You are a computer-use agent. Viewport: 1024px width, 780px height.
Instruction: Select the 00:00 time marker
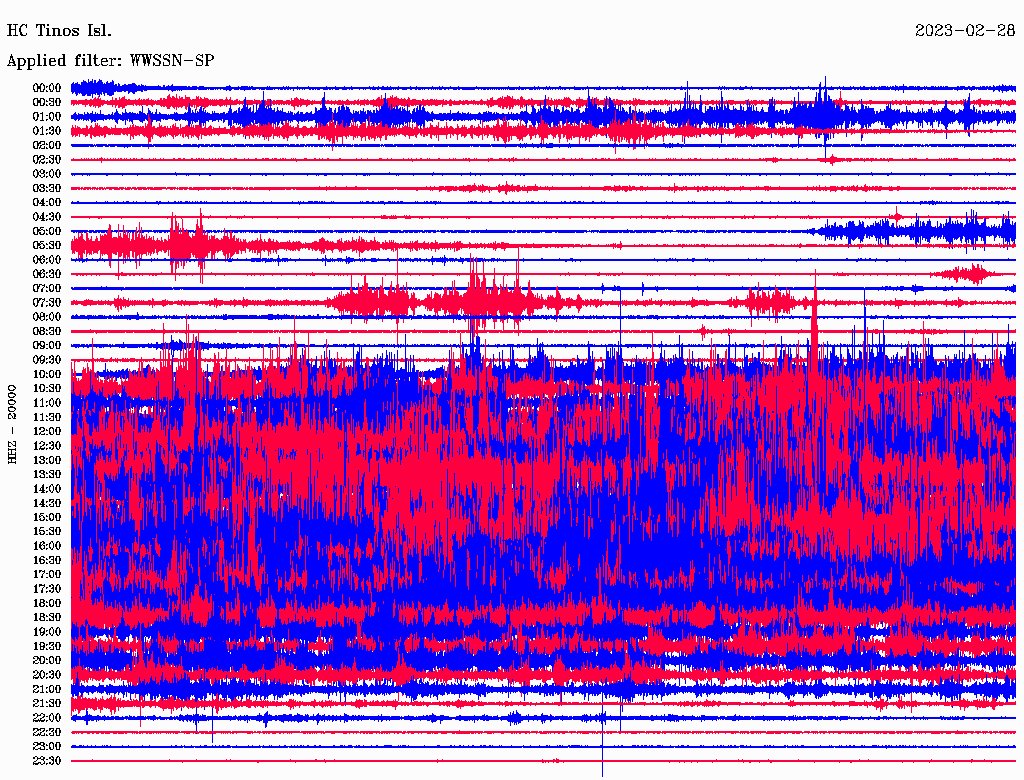[x=47, y=88]
